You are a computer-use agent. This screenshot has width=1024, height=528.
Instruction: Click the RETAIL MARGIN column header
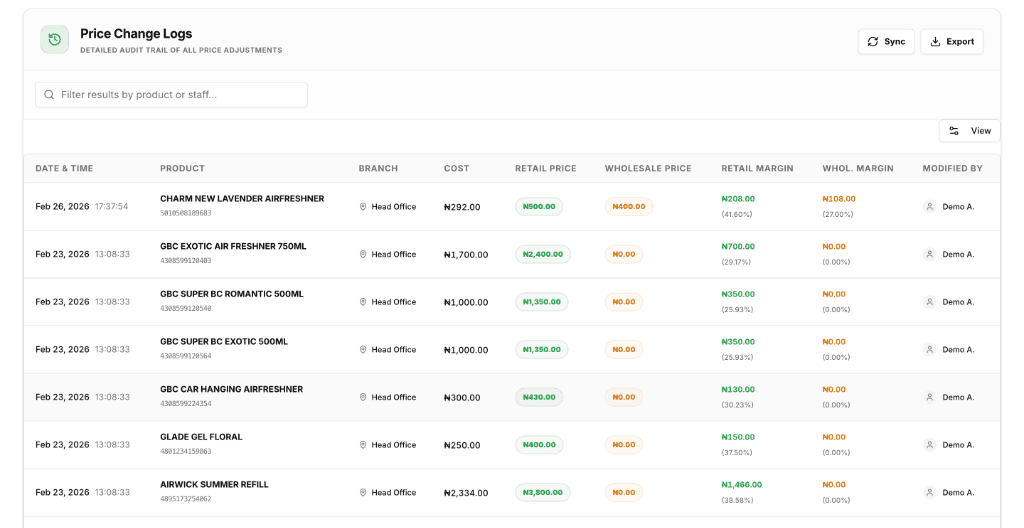(757, 169)
